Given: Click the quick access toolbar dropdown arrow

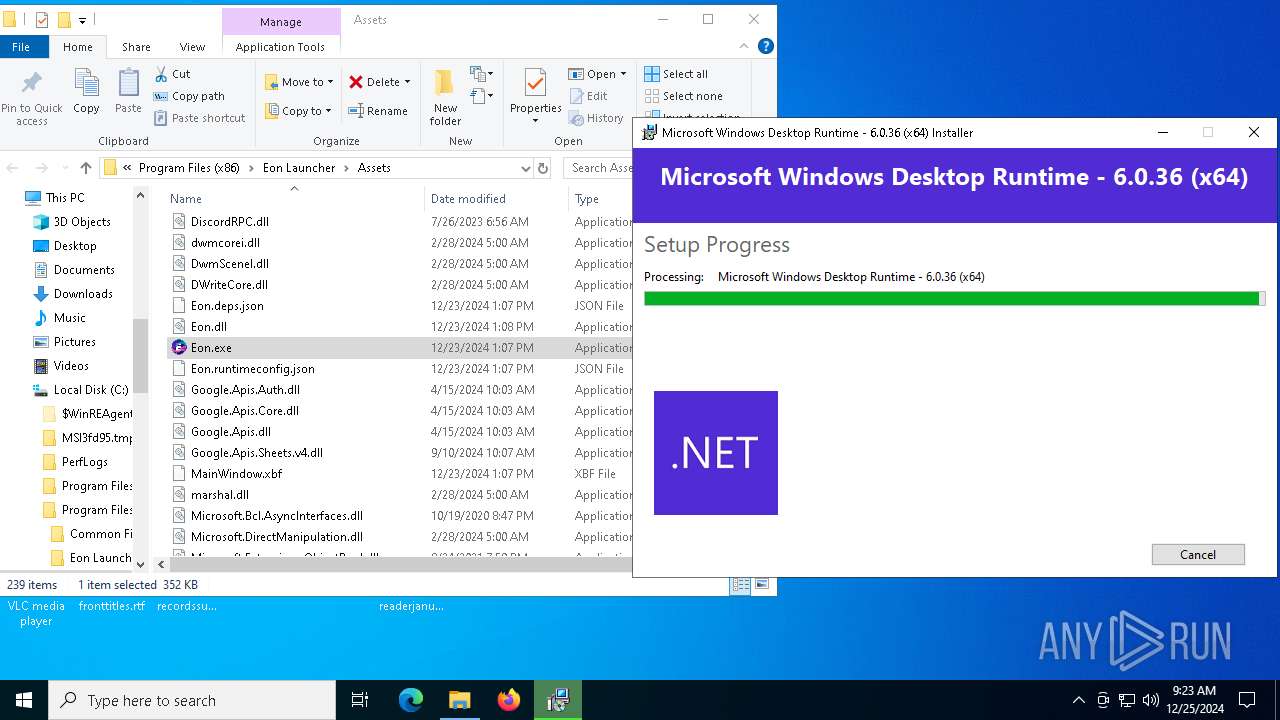Looking at the screenshot, I should (82, 20).
